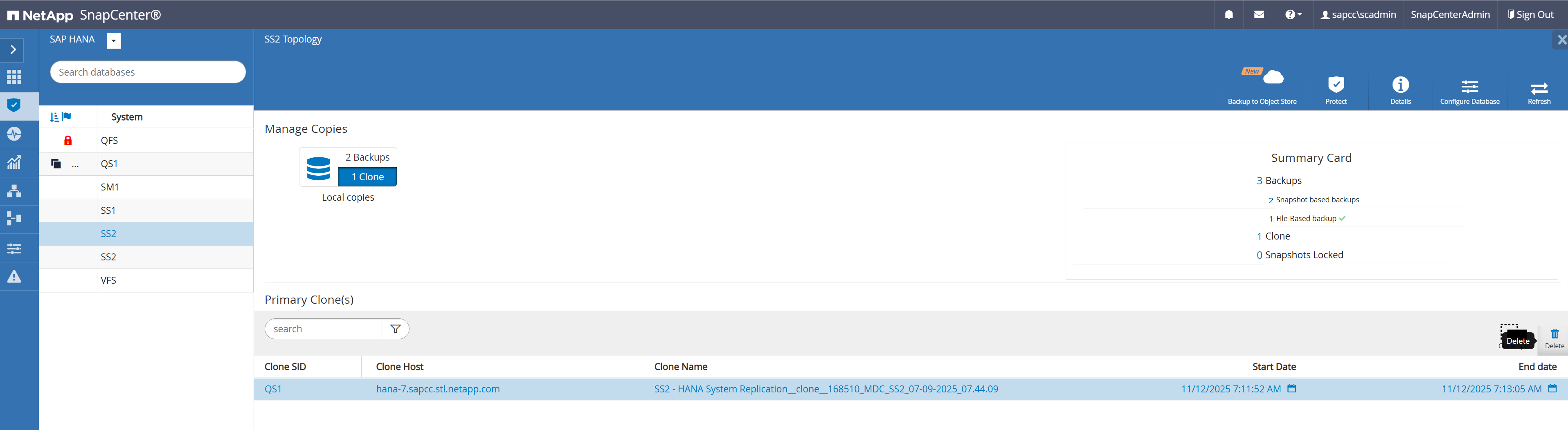
Task: Open the Details info button
Action: [1400, 90]
